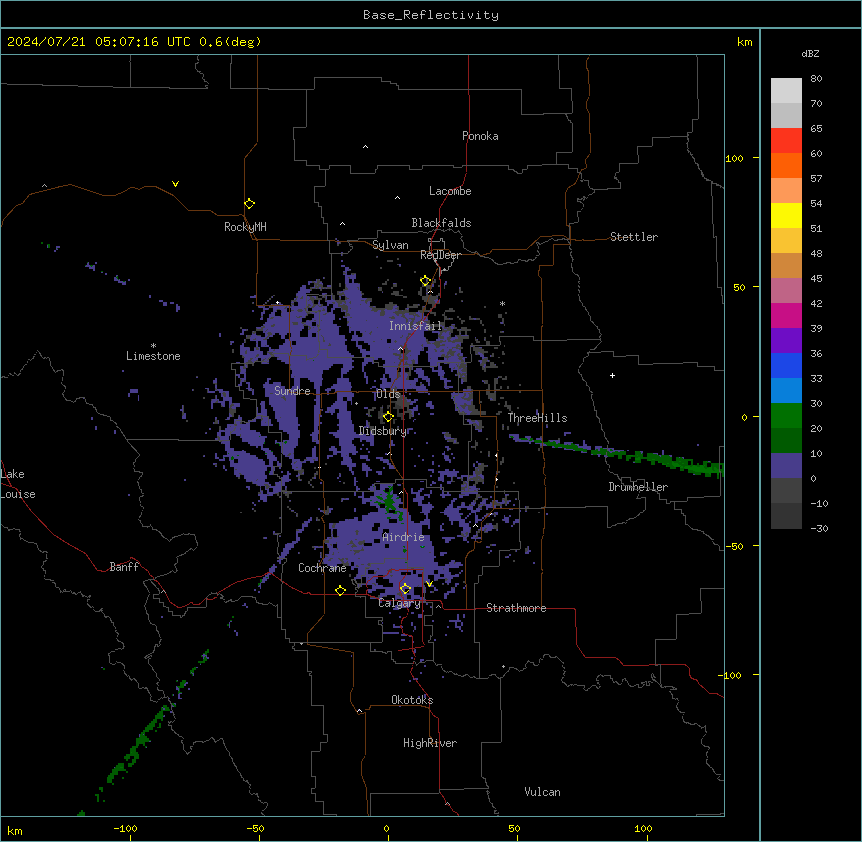Click the Olds town label

pyautogui.click(x=388, y=394)
